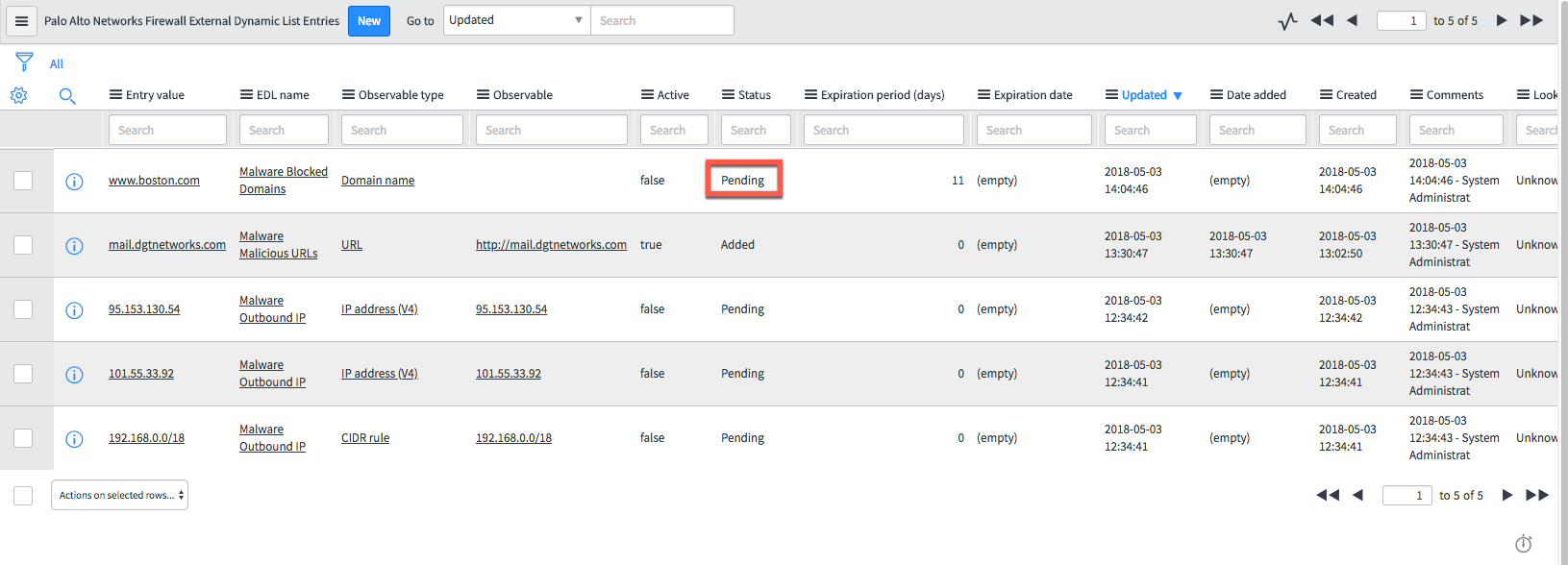This screenshot has width=1568, height=565.
Task: Focus the Entry value column search box
Action: [167, 130]
